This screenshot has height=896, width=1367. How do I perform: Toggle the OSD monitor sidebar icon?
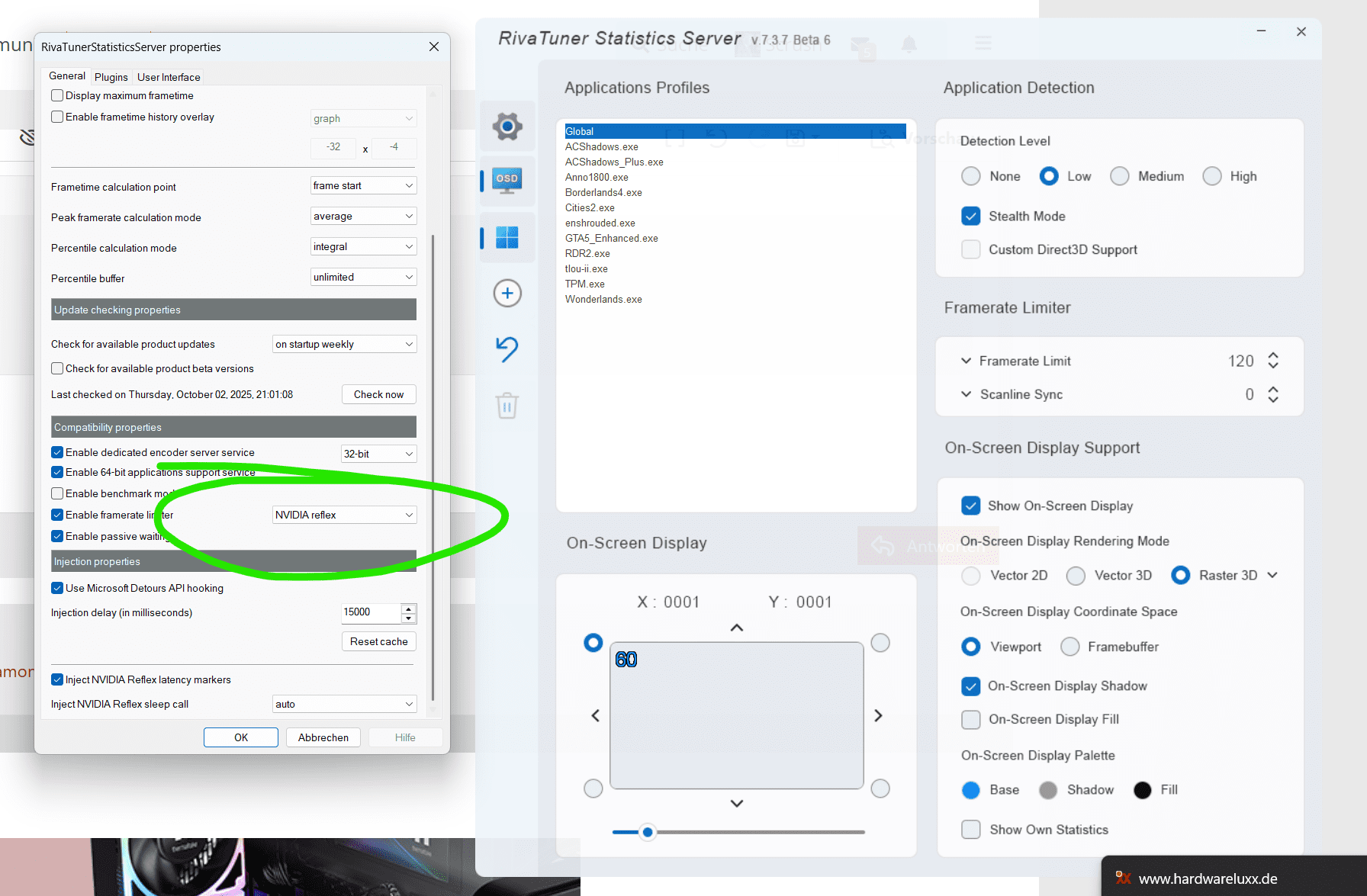tap(507, 181)
